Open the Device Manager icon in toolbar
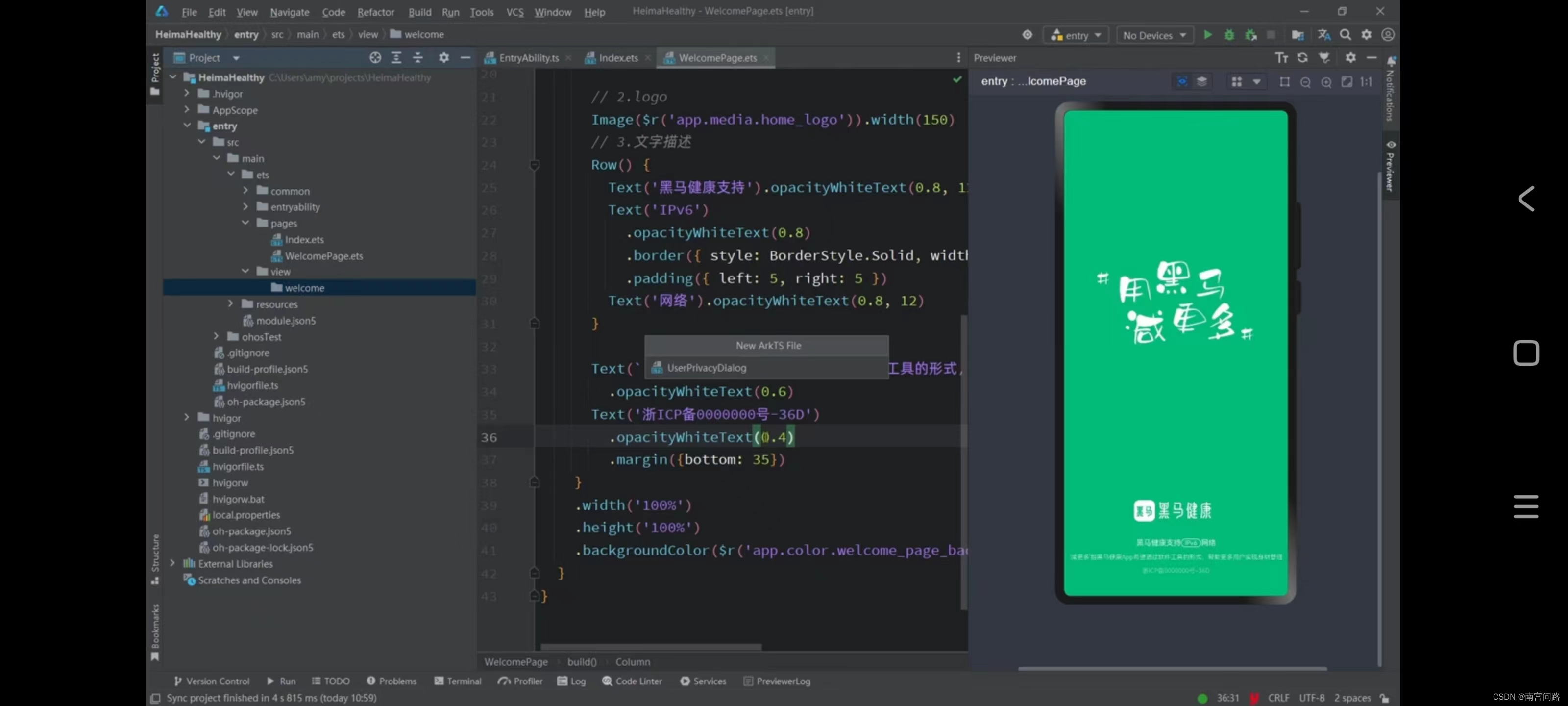The width and height of the screenshot is (1568, 706). click(1298, 35)
